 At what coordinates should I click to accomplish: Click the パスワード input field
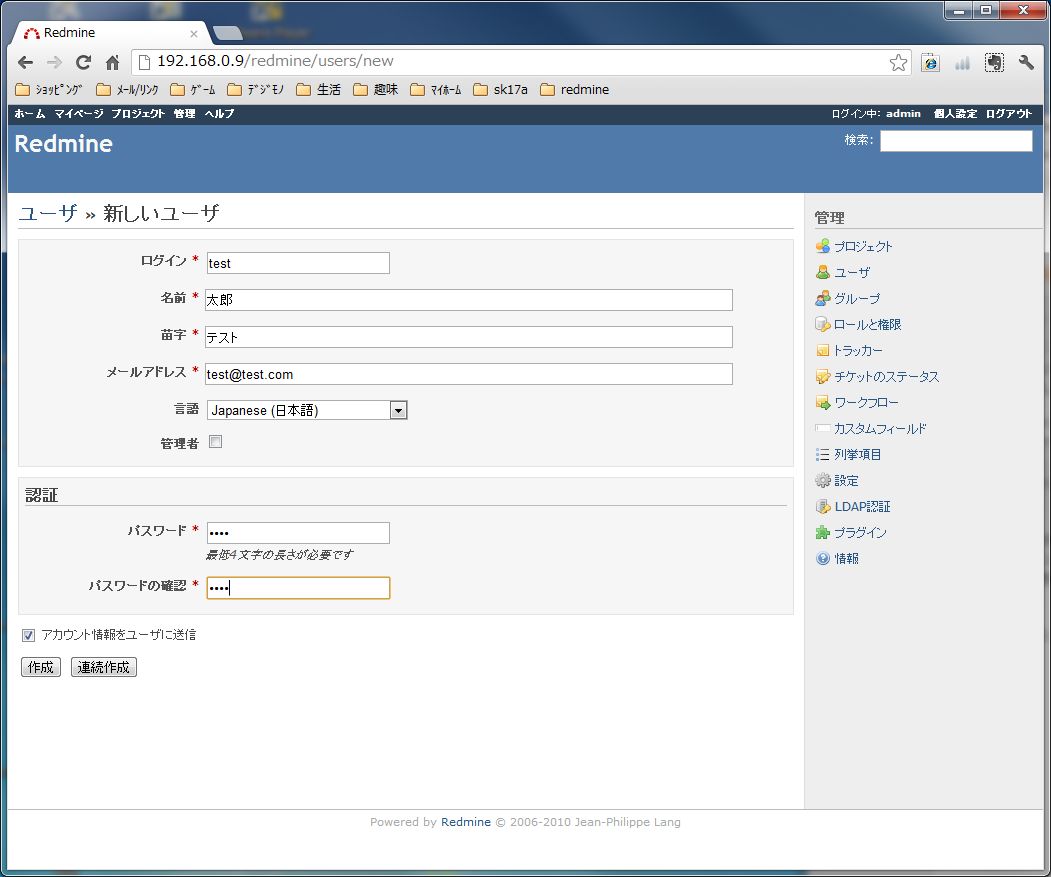(x=298, y=533)
